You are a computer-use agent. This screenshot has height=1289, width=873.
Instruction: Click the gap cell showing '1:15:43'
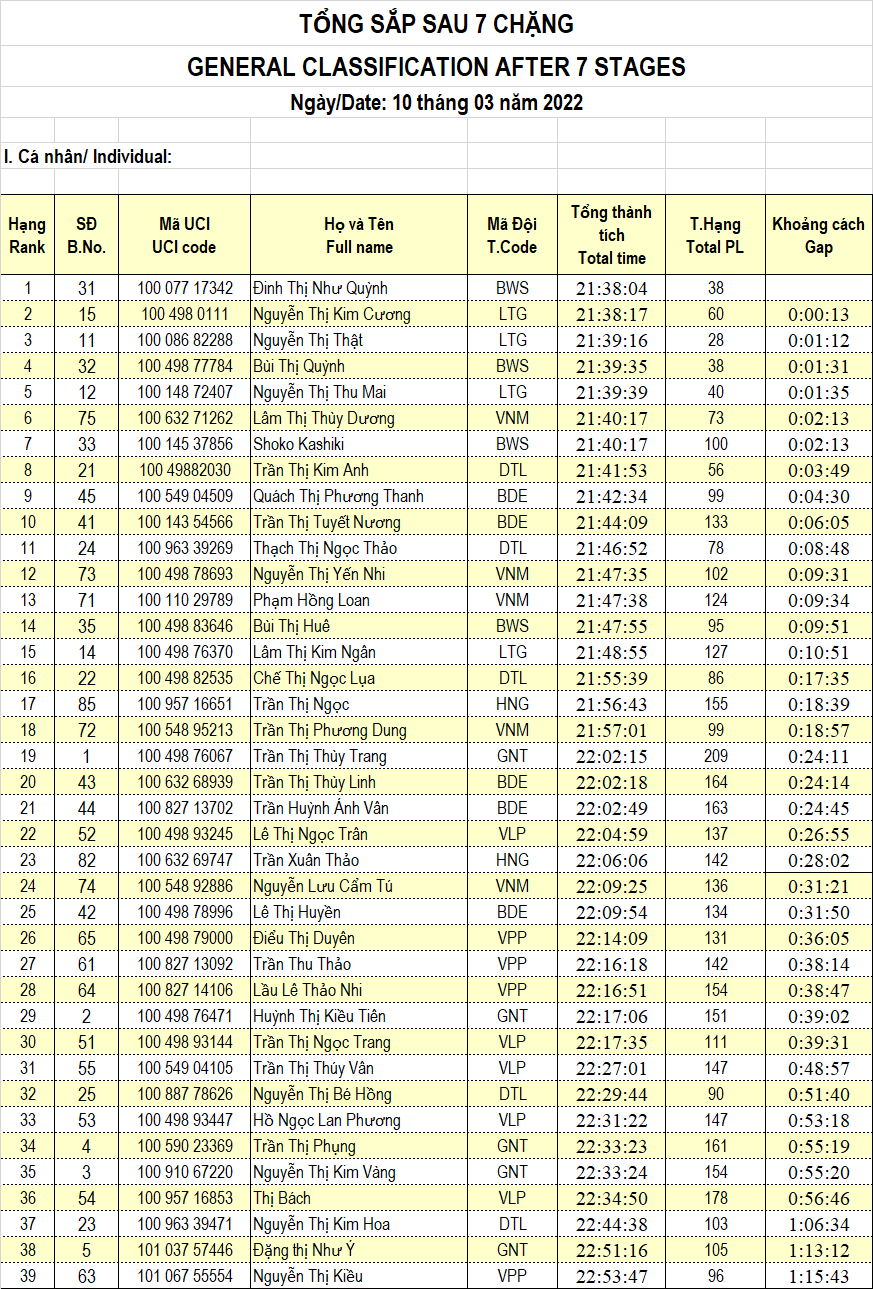point(818,1276)
